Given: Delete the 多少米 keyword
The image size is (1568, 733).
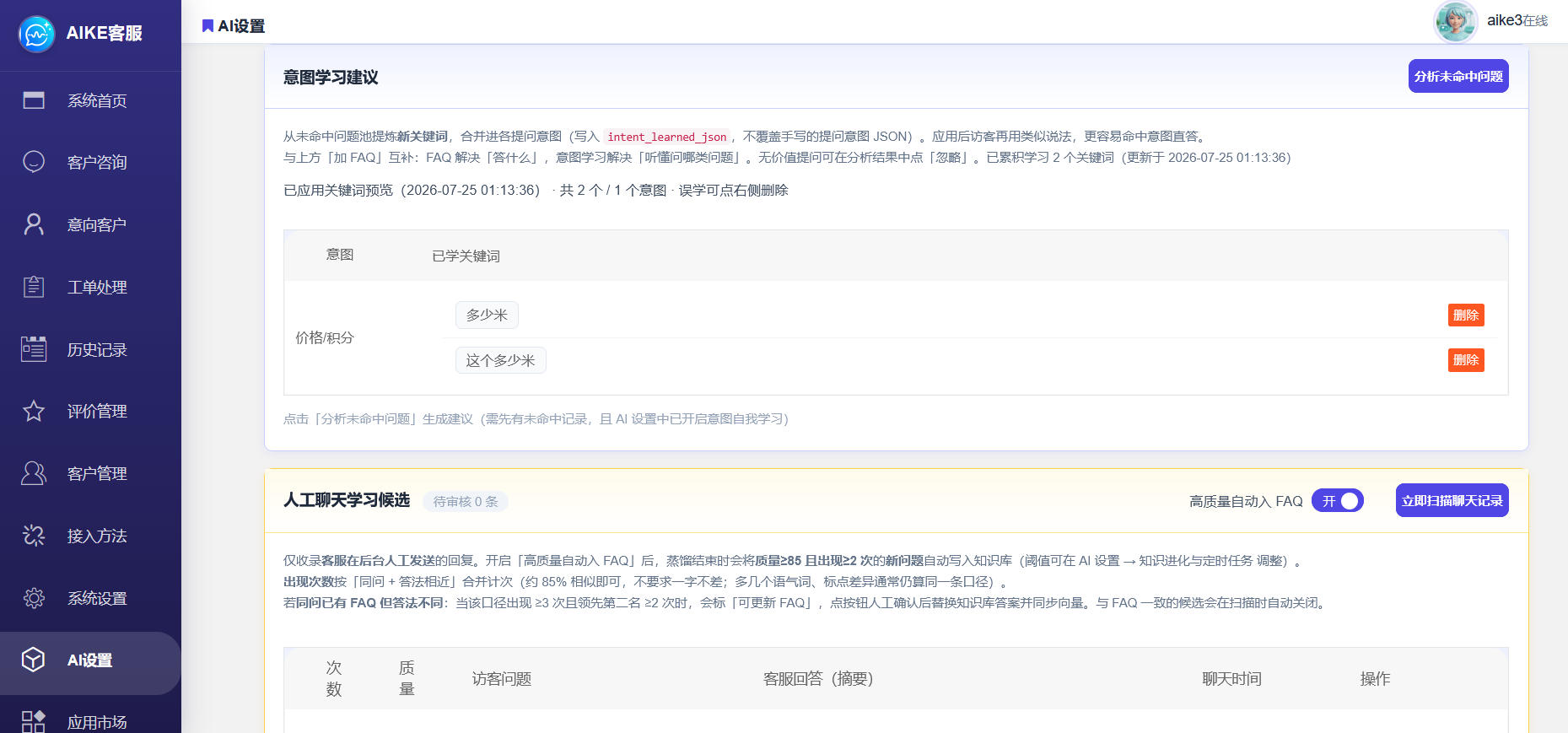Looking at the screenshot, I should pos(1466,315).
